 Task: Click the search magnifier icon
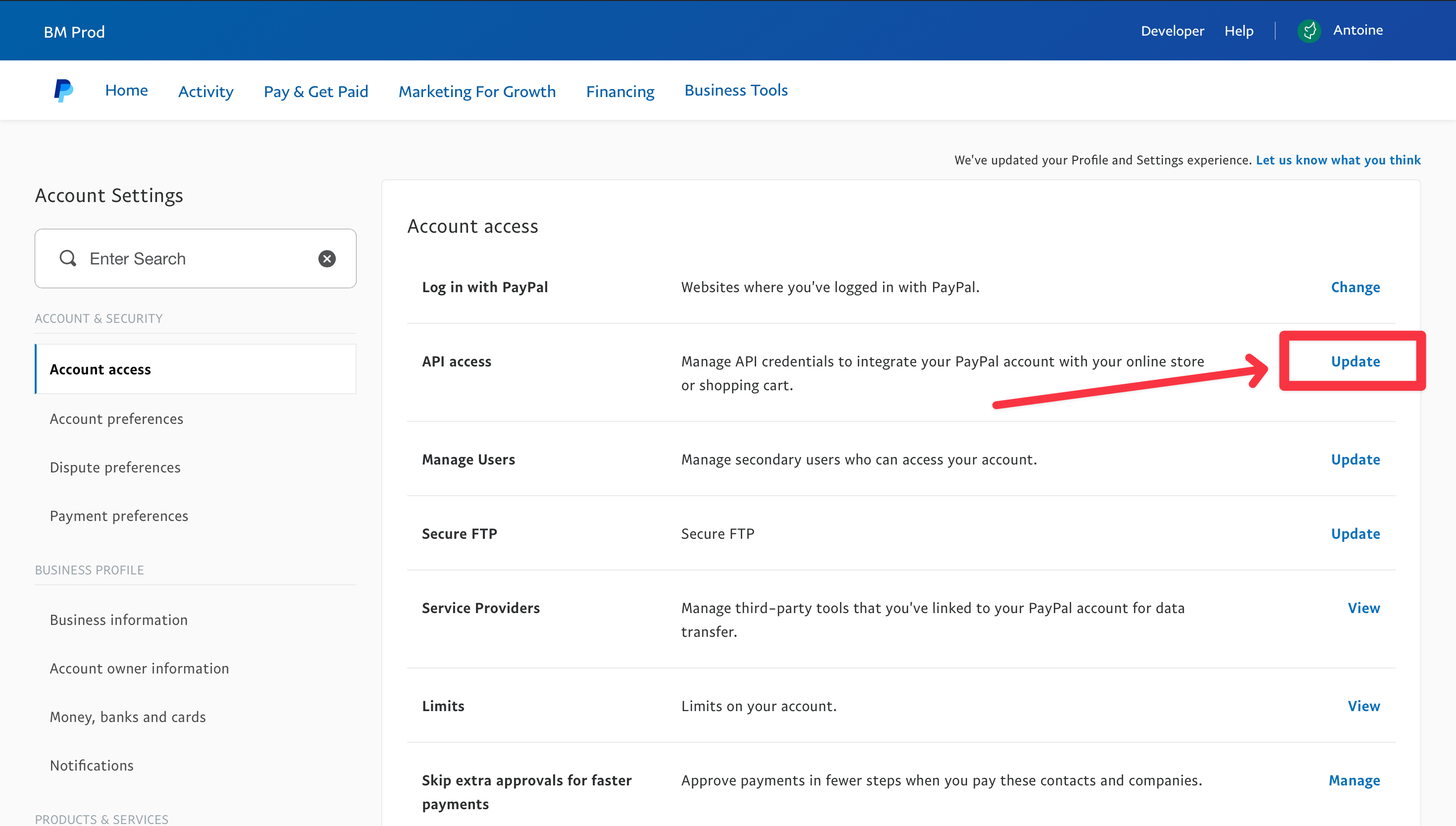tap(68, 258)
